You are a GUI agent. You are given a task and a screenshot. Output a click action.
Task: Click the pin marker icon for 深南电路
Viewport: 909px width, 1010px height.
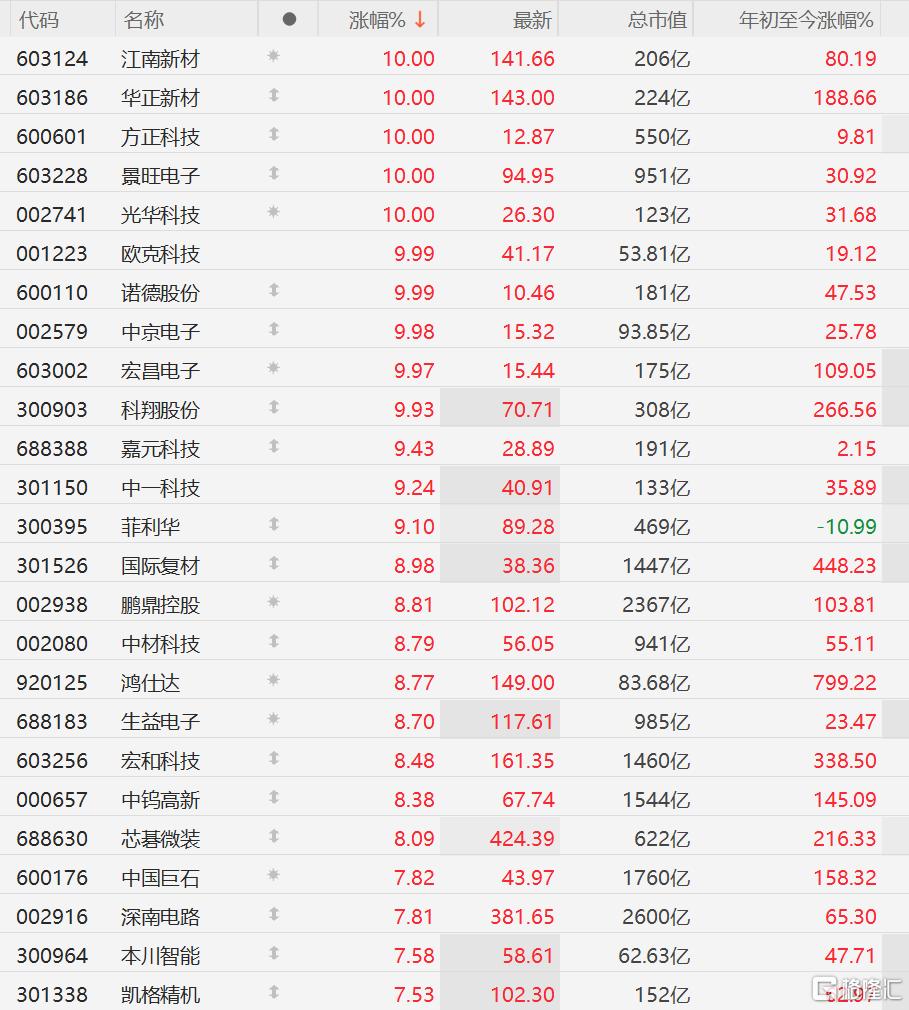(274, 914)
